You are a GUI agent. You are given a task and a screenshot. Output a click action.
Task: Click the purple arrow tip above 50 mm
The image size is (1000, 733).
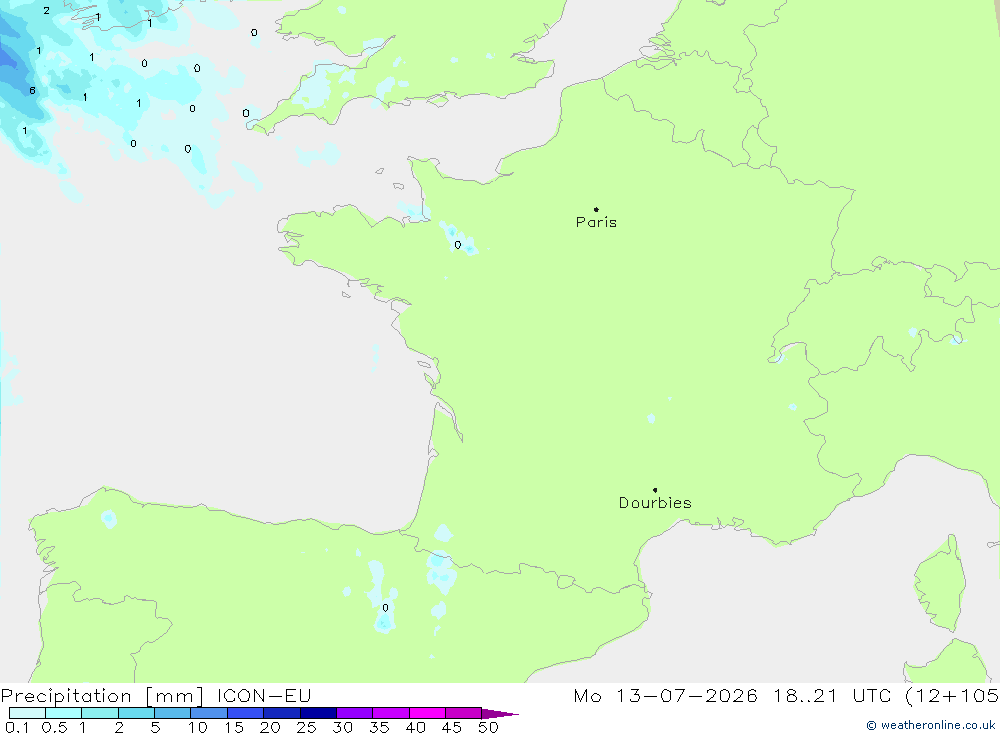pyautogui.click(x=499, y=714)
